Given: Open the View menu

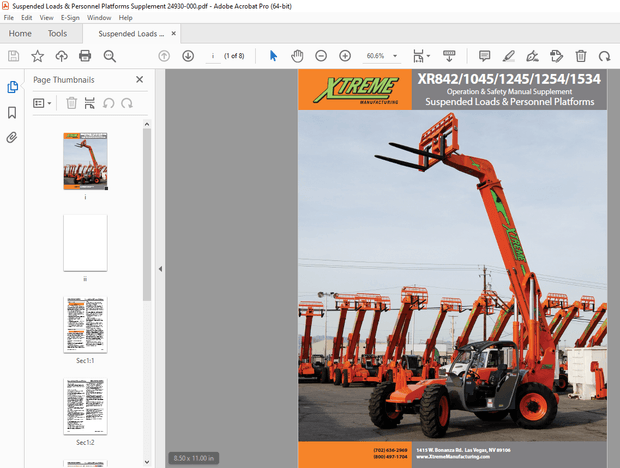Looking at the screenshot, I should [46, 18].
